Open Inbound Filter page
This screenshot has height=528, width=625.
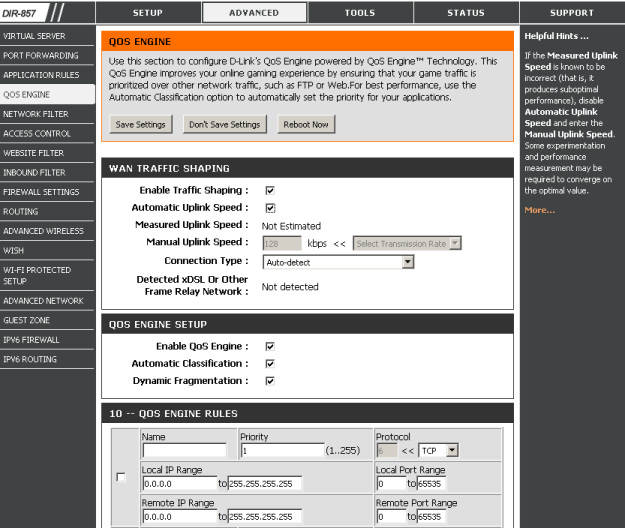pos(47,173)
